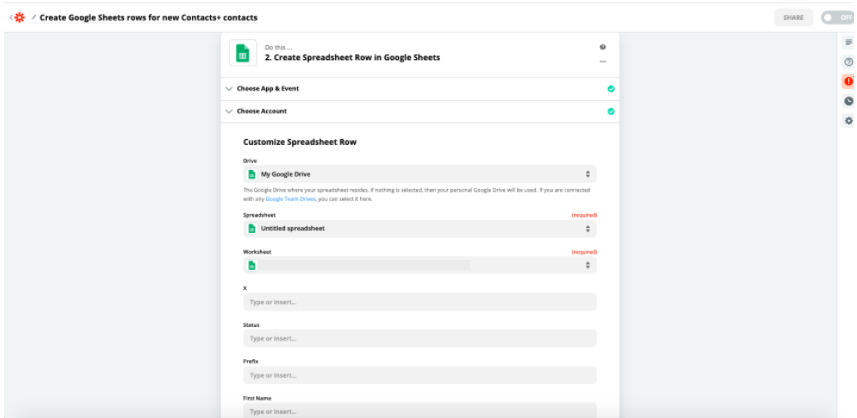Viewport: 857px width, 418px height.
Task: Open the sidebar outline list icon
Action: pos(848,42)
